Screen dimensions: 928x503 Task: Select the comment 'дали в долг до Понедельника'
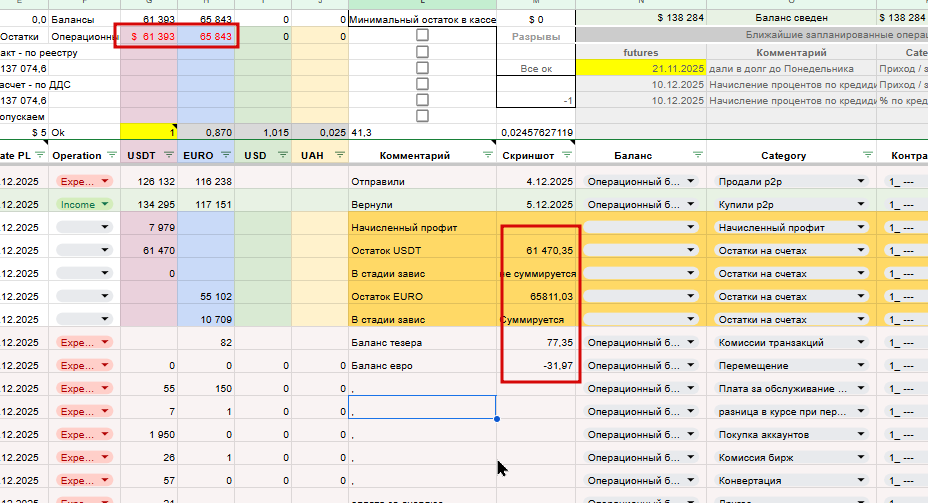coord(791,69)
